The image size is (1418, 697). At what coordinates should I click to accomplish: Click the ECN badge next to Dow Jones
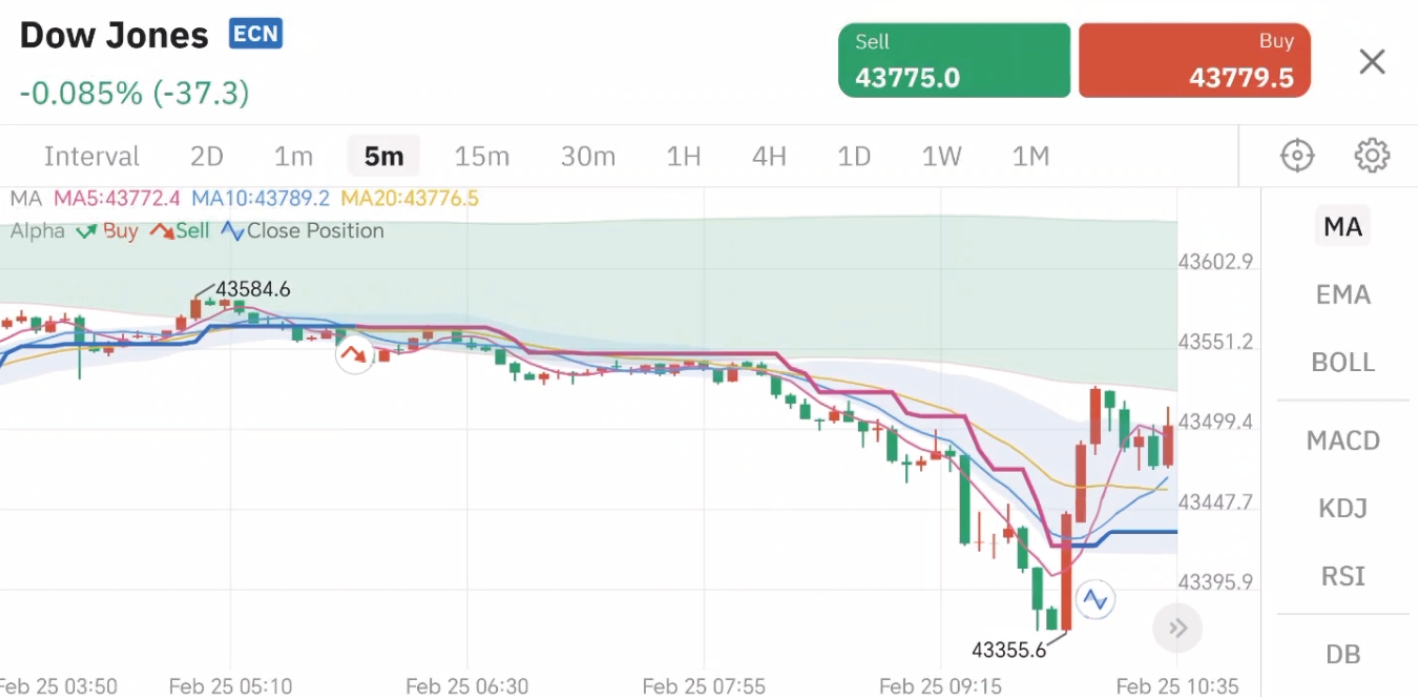(255, 33)
